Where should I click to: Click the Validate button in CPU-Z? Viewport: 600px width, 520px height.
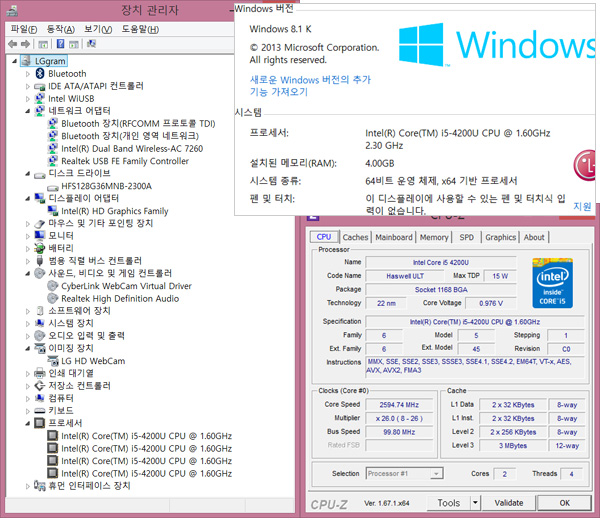point(509,503)
